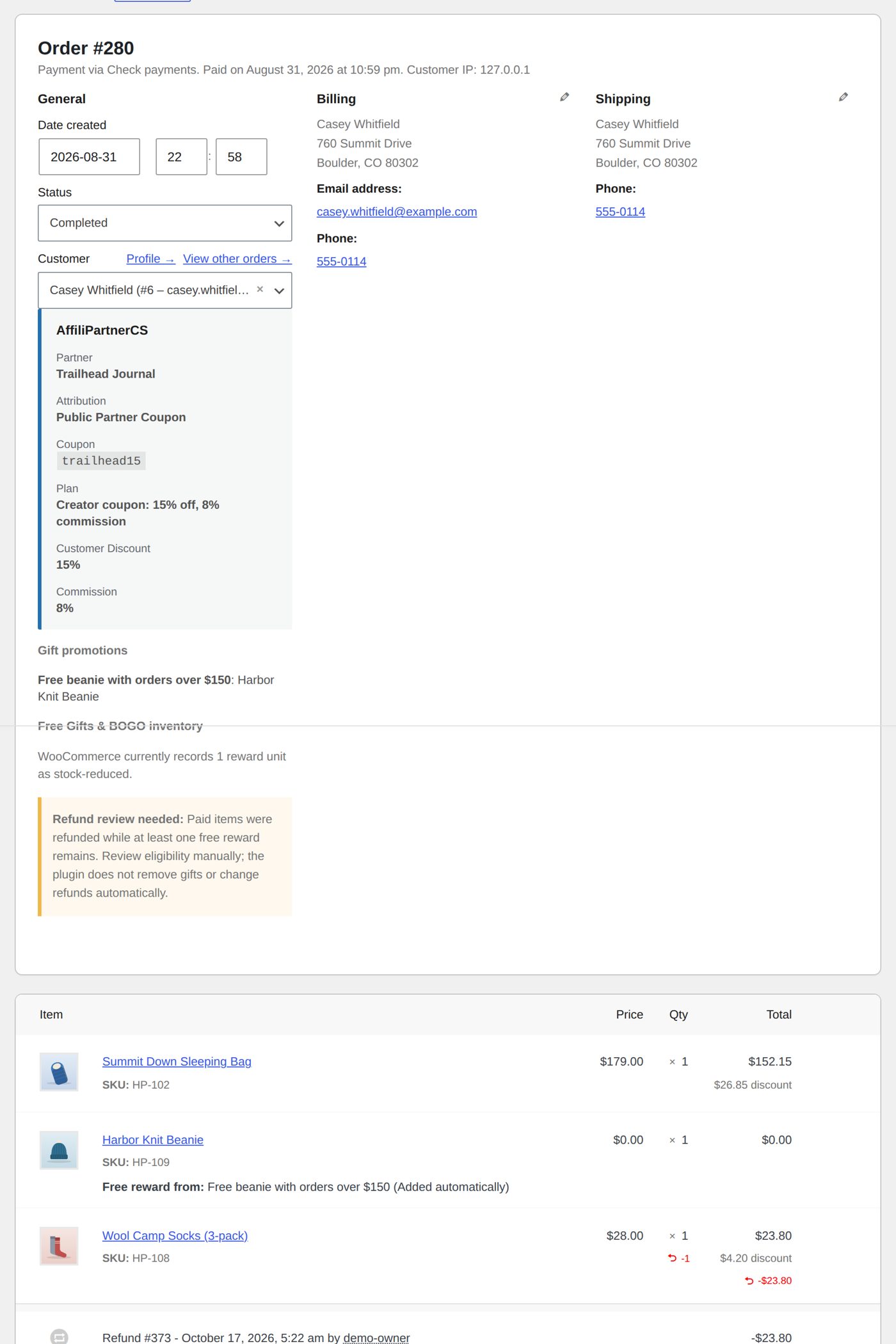The image size is (896, 1344).
Task: Click the refunded quantity -1 on socks
Action: (679, 1258)
